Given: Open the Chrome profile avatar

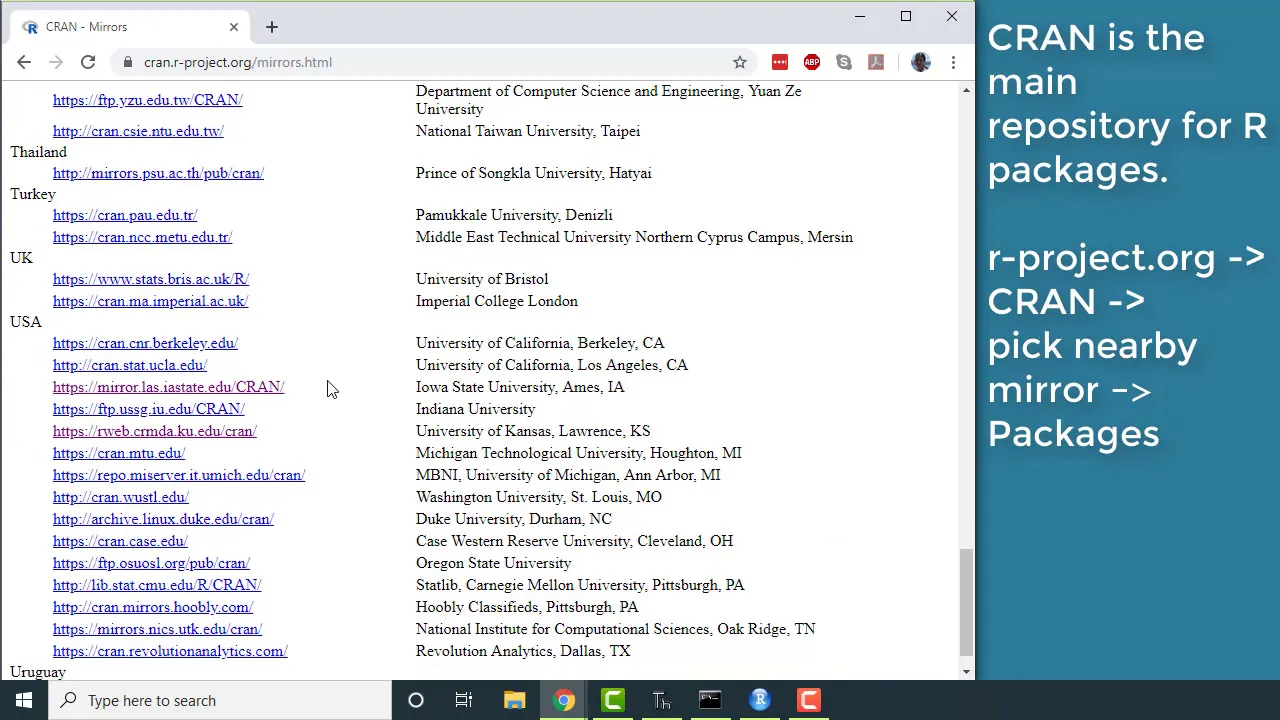Looking at the screenshot, I should pos(921,62).
